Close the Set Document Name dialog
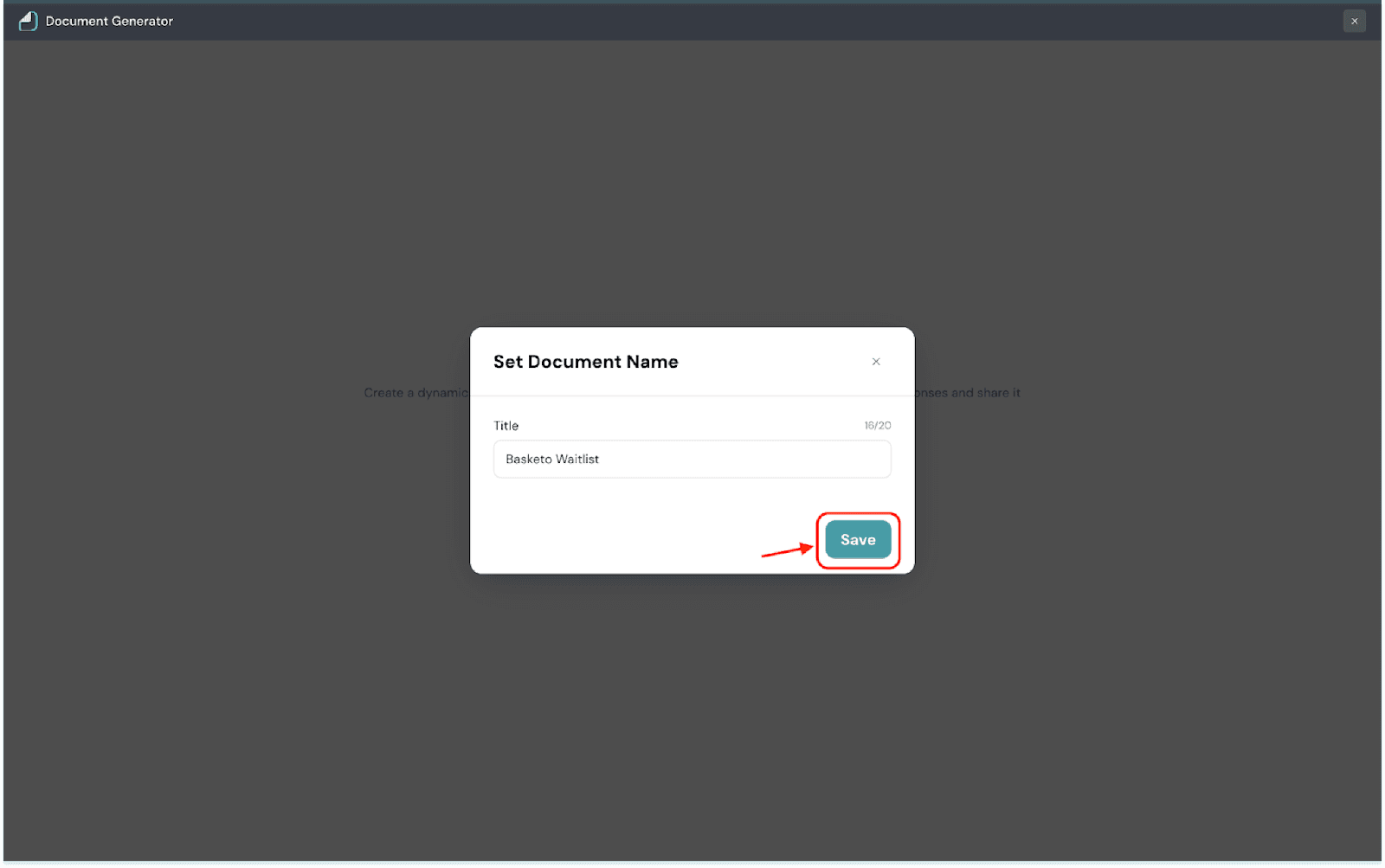Image resolution: width=1385 pixels, height=868 pixels. [876, 362]
